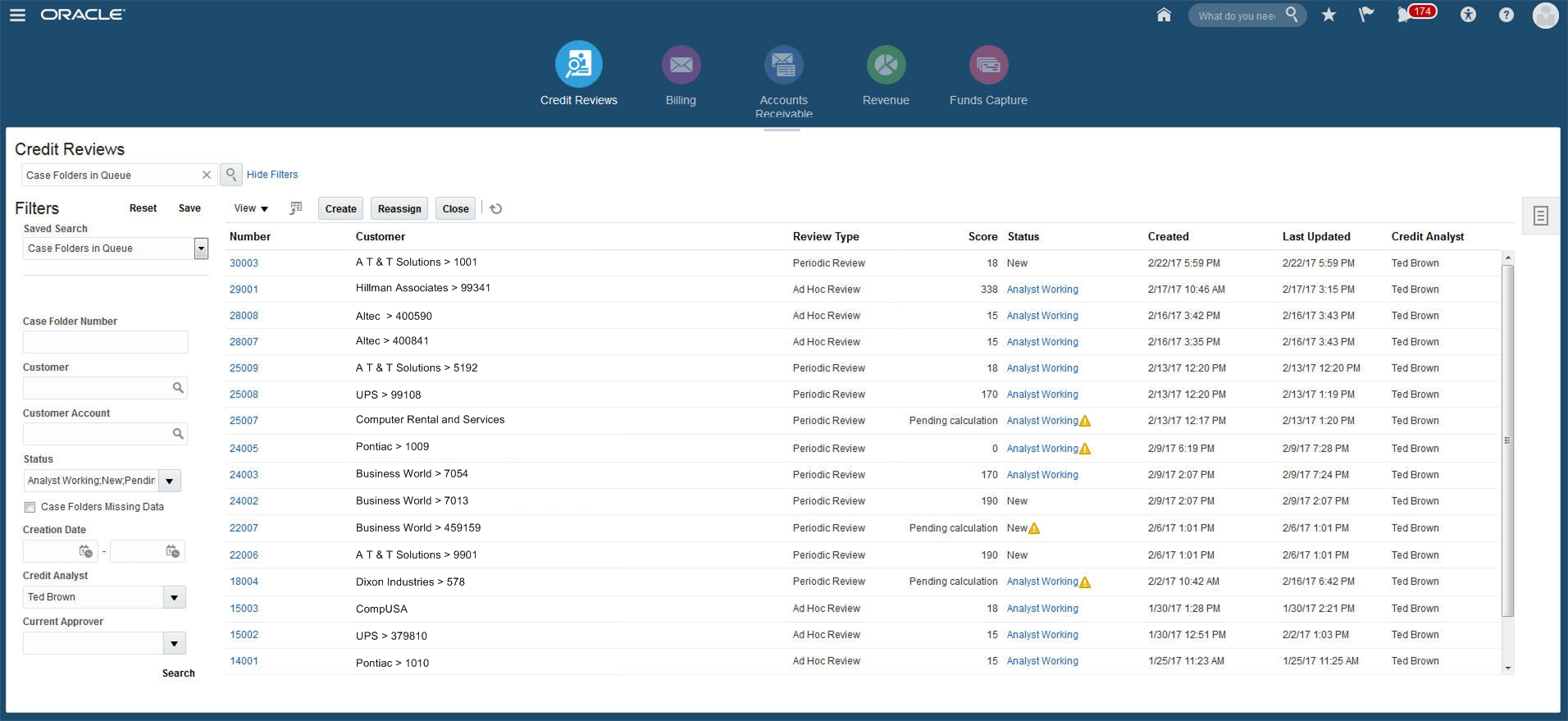Click the scrollbar down arrow of table
This screenshot has width=1568, height=721.
1507,669
